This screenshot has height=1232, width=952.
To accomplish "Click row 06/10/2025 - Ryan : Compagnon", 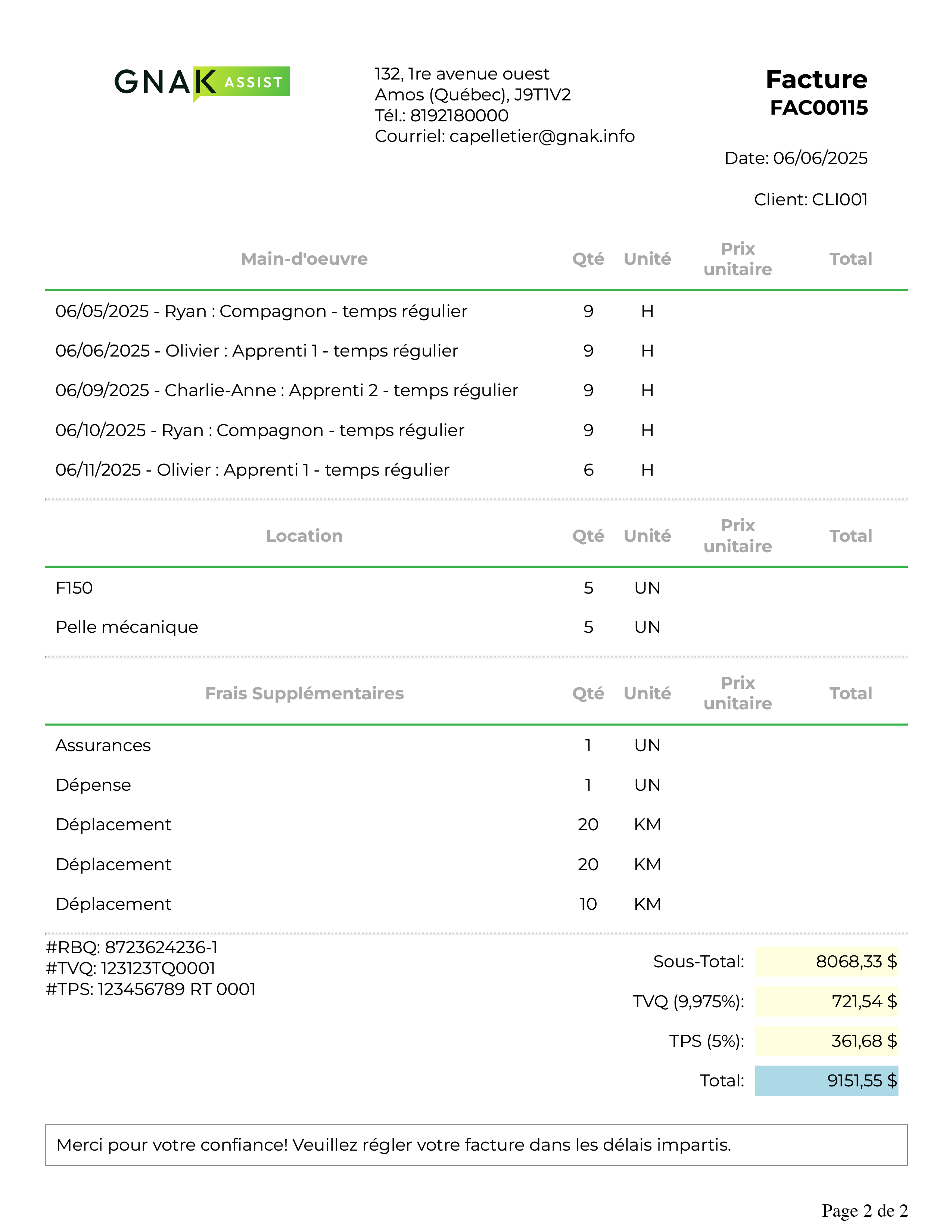I will [476, 430].
